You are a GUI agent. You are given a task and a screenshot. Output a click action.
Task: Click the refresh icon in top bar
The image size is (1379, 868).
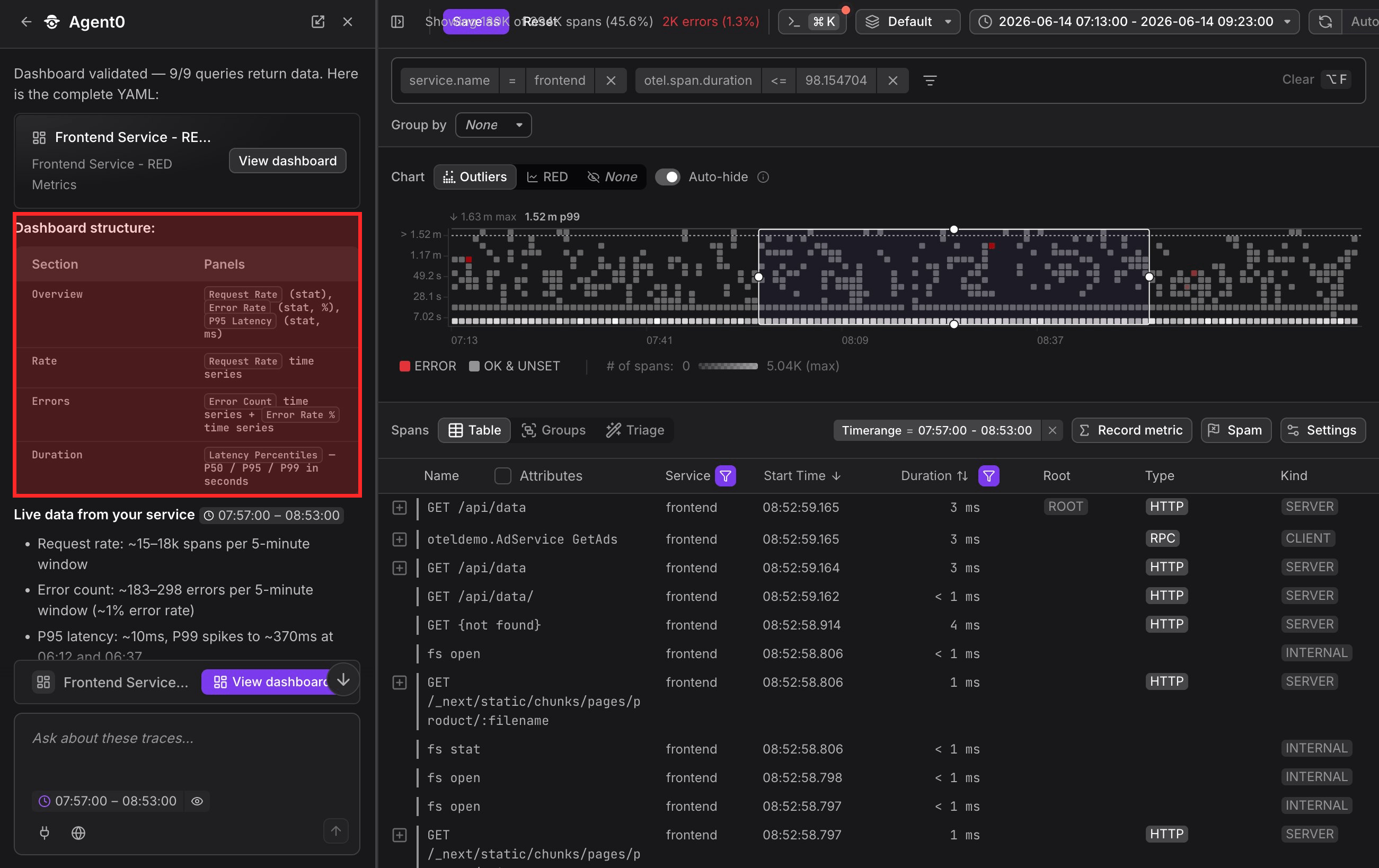coord(1325,22)
